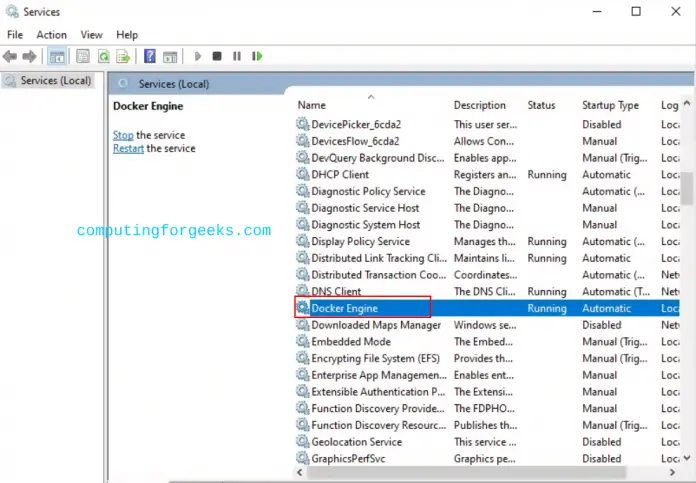Click the Pause Service toolbar button

237,57
